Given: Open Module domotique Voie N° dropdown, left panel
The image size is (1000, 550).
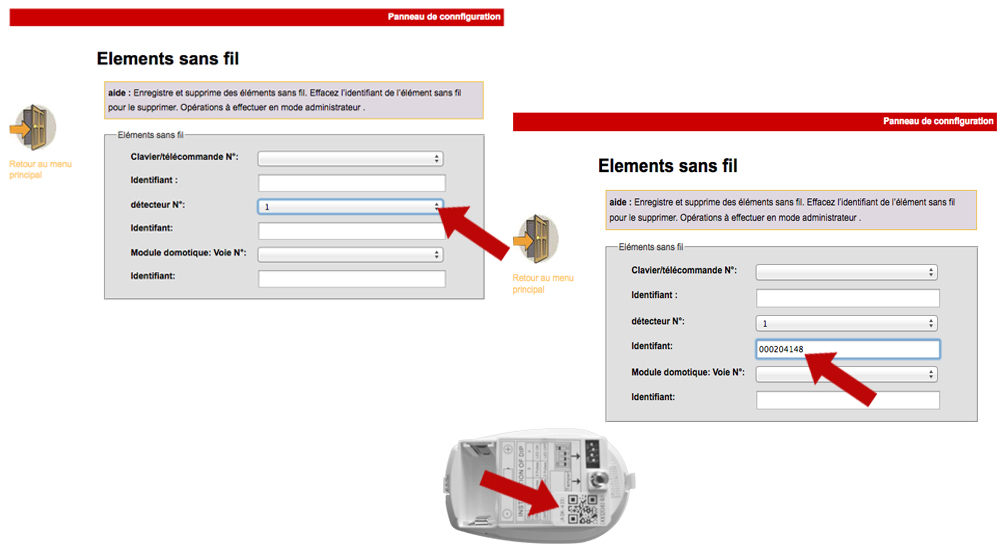Looking at the screenshot, I should [x=351, y=255].
